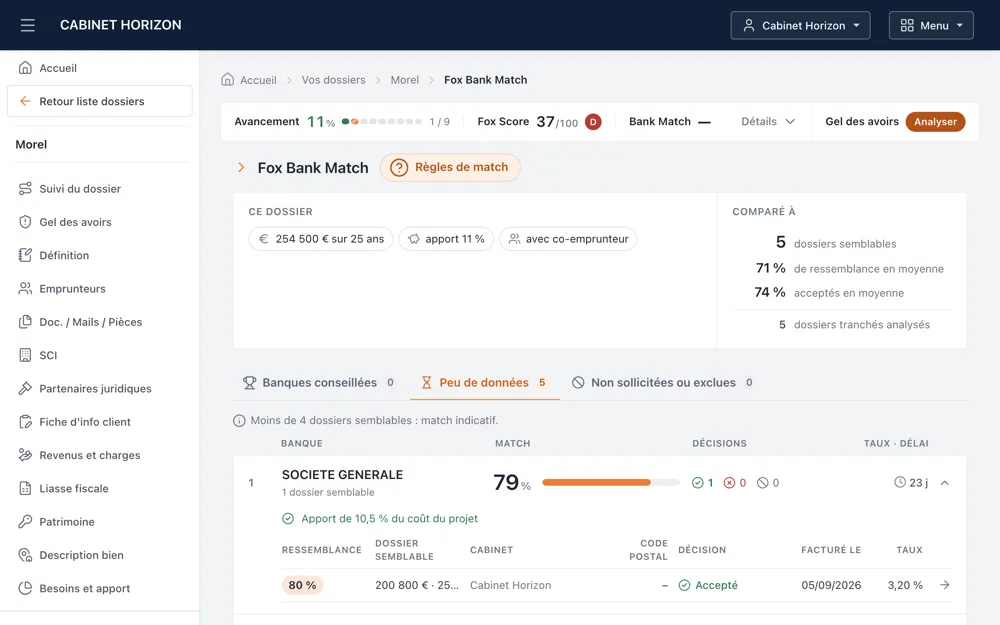Select the Peu de données tab
The width and height of the screenshot is (1000, 625).
pos(485,383)
